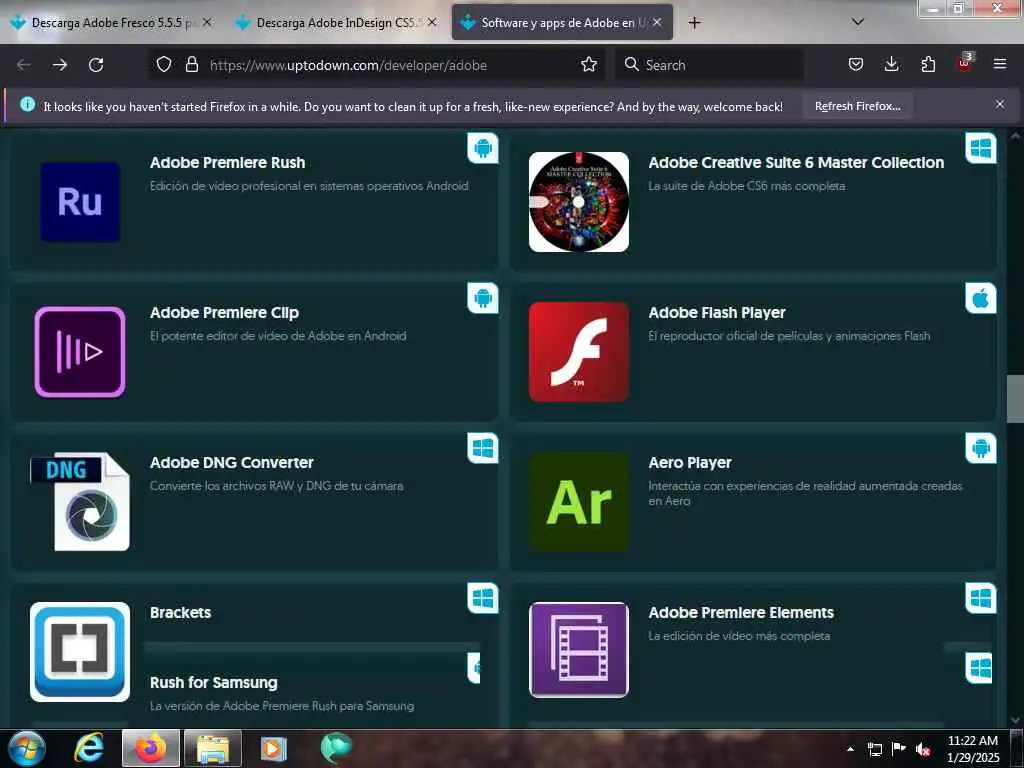Go back to the previous page
This screenshot has height=768, width=1024.
[x=24, y=65]
